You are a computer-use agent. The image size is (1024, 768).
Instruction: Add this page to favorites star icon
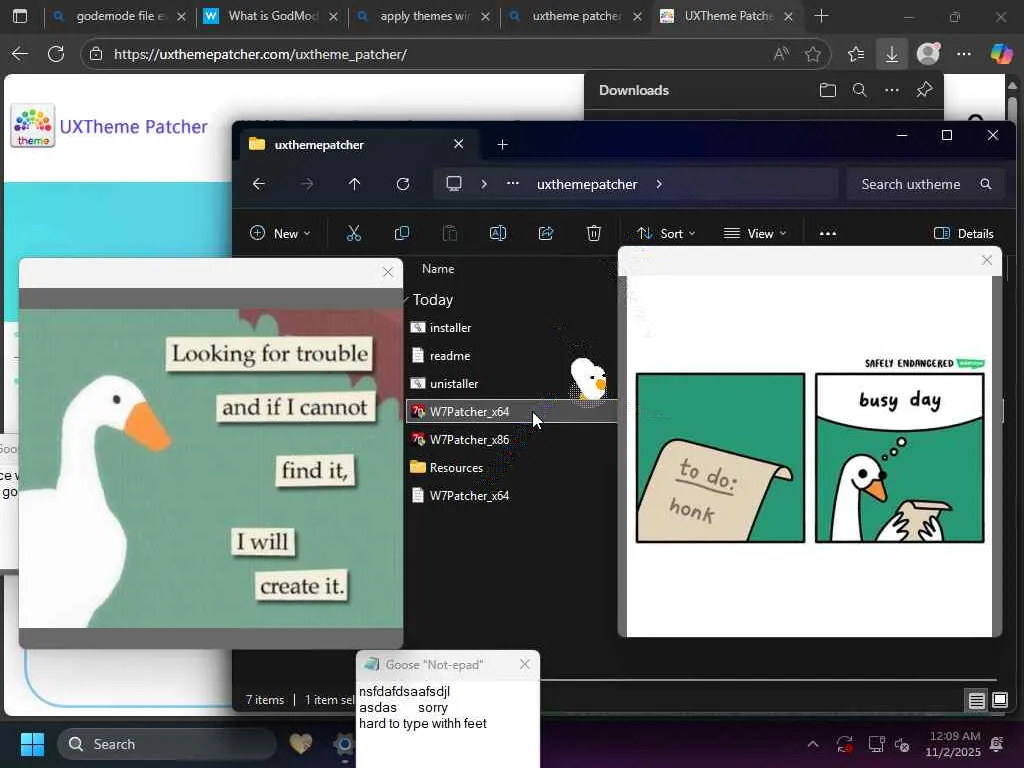click(x=812, y=54)
